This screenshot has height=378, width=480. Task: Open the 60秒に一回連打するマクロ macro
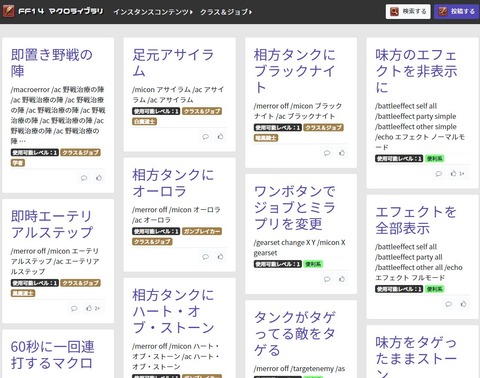click(x=52, y=355)
